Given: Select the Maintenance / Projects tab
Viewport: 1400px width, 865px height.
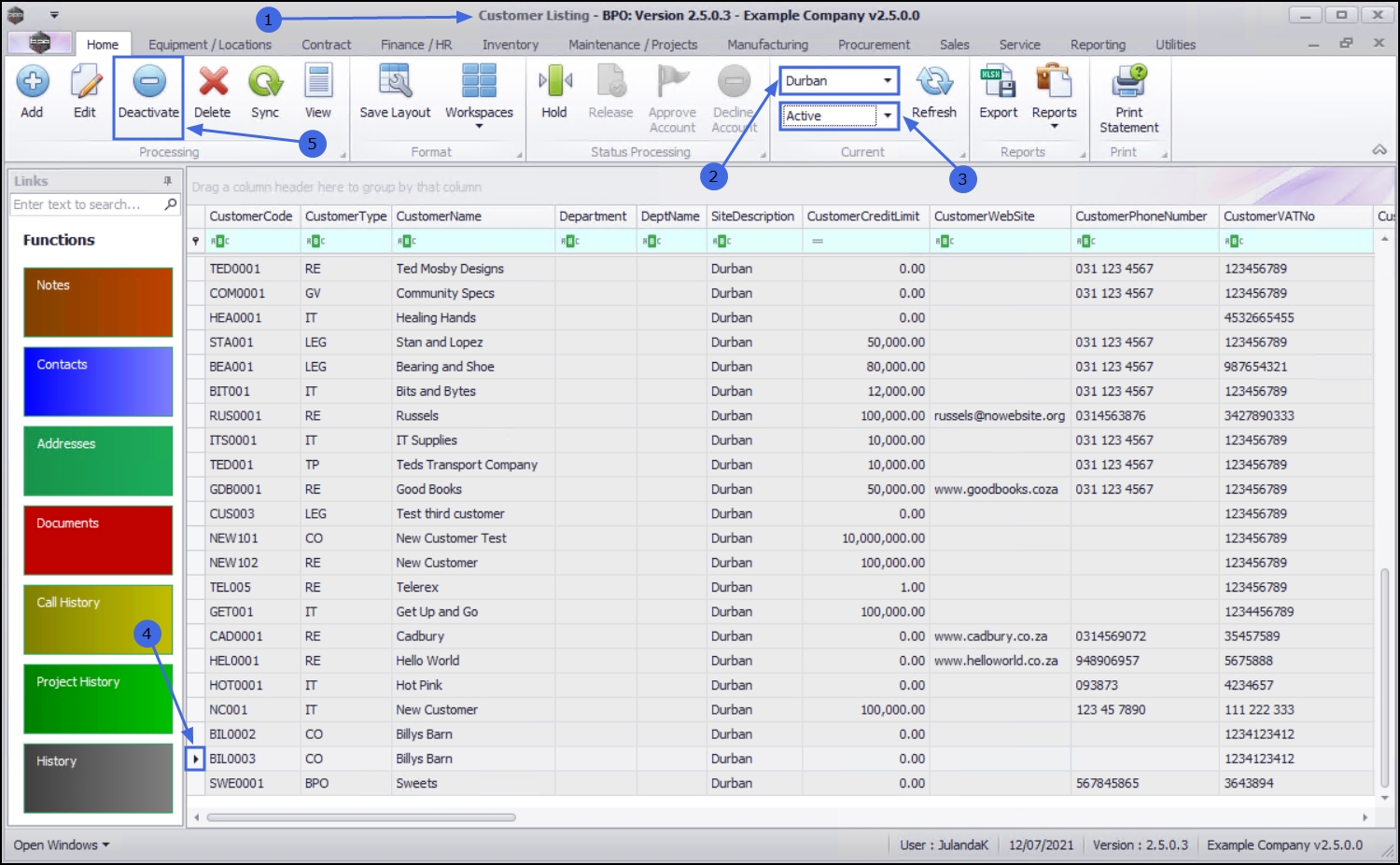Looking at the screenshot, I should point(633,44).
